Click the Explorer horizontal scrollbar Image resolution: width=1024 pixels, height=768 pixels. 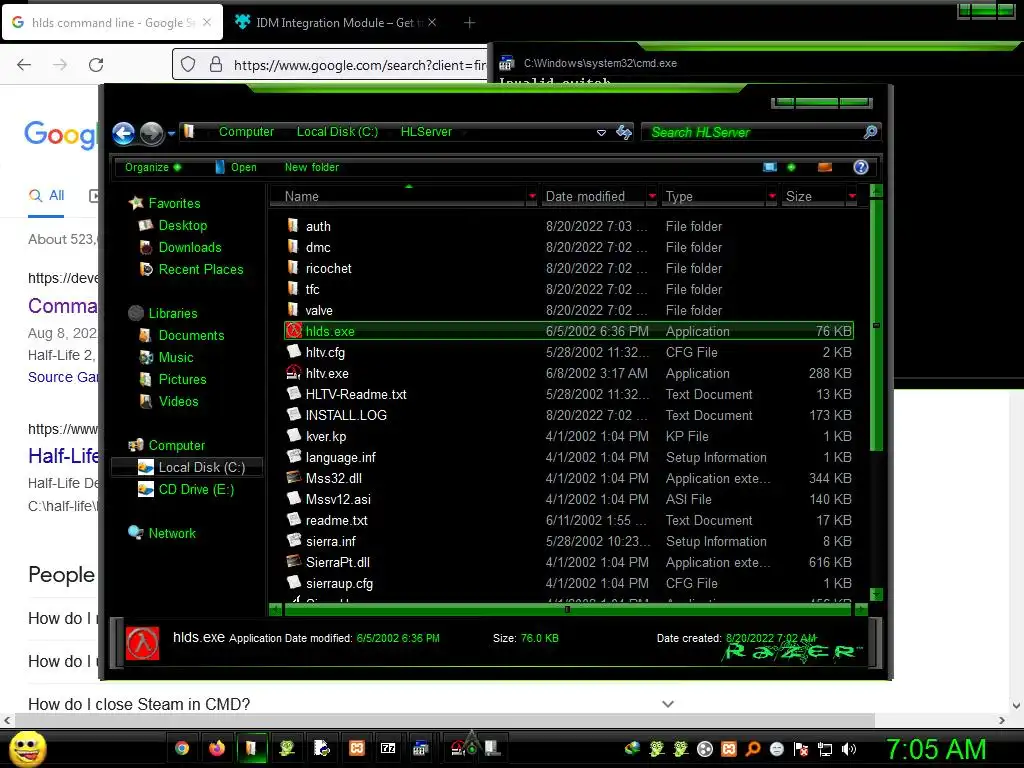pos(568,609)
